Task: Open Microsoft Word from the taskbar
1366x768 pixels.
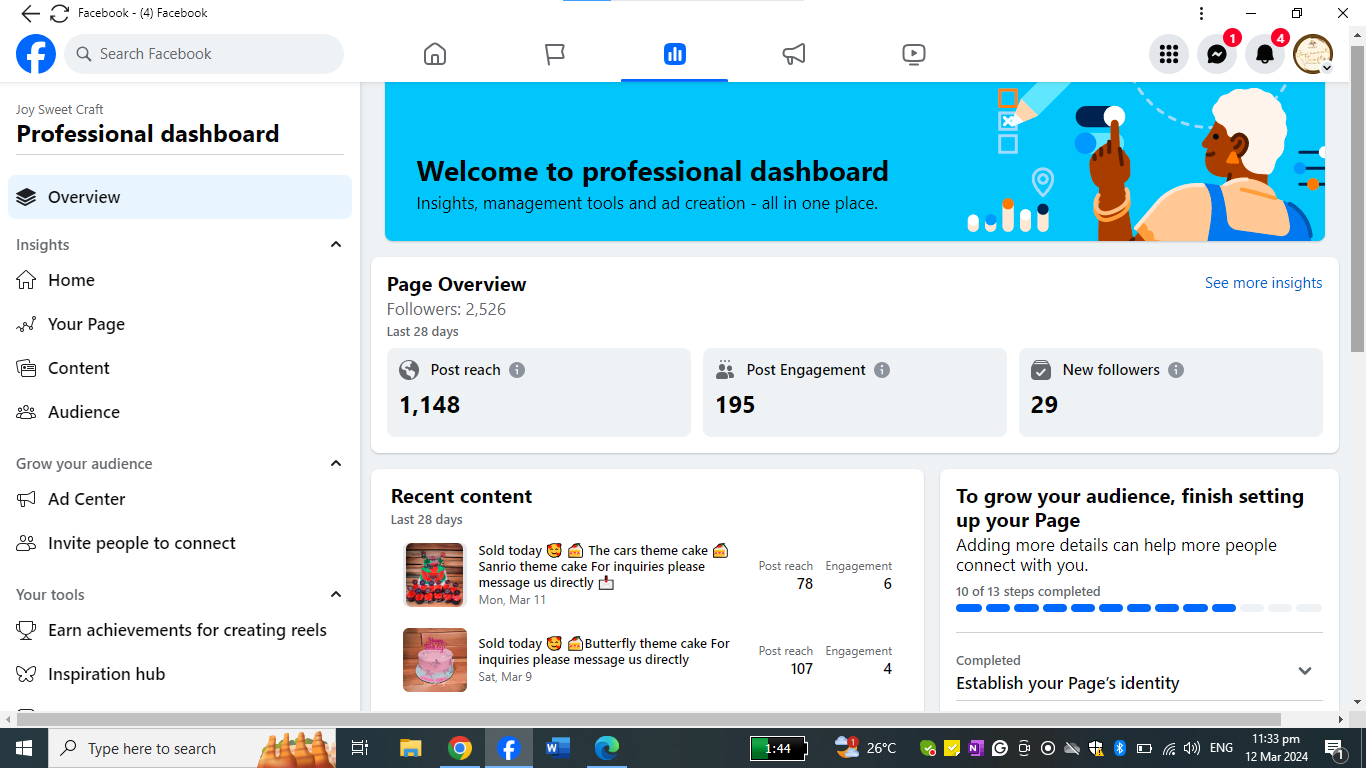Action: [558, 748]
